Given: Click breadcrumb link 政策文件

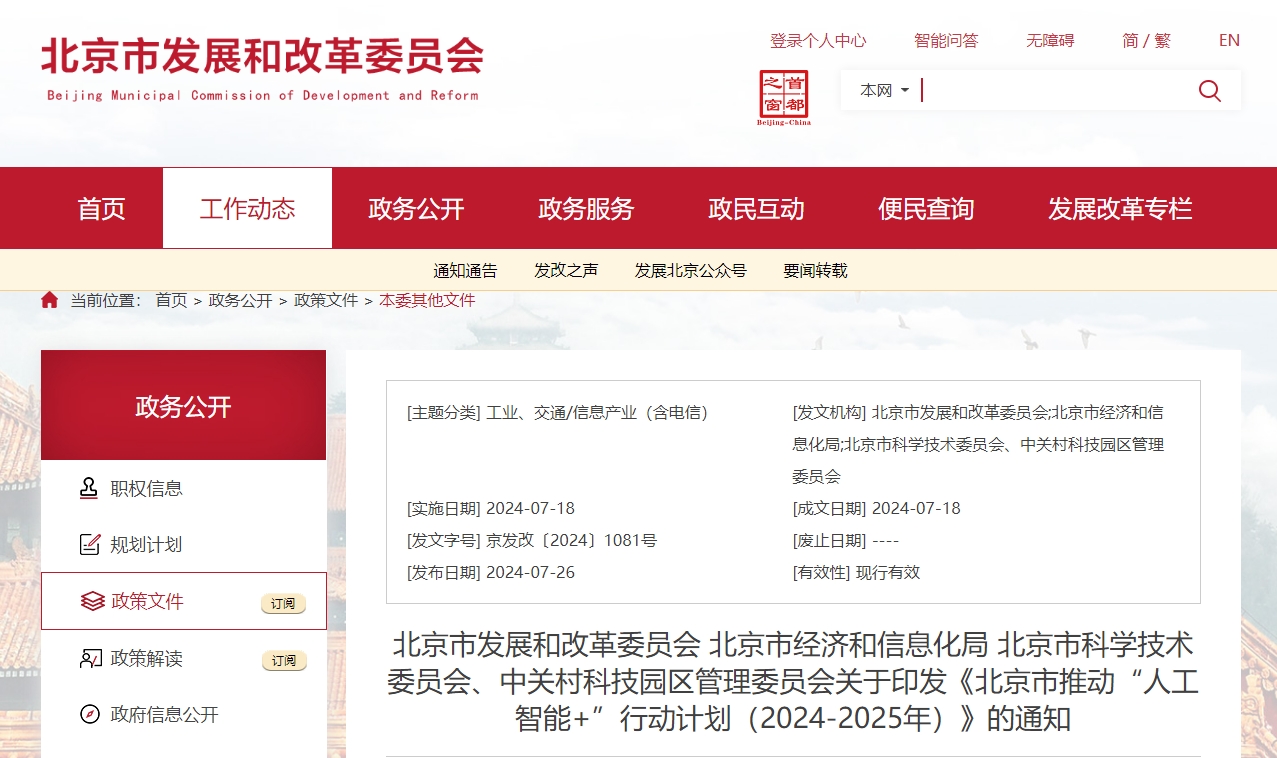Looking at the screenshot, I should tap(326, 300).
